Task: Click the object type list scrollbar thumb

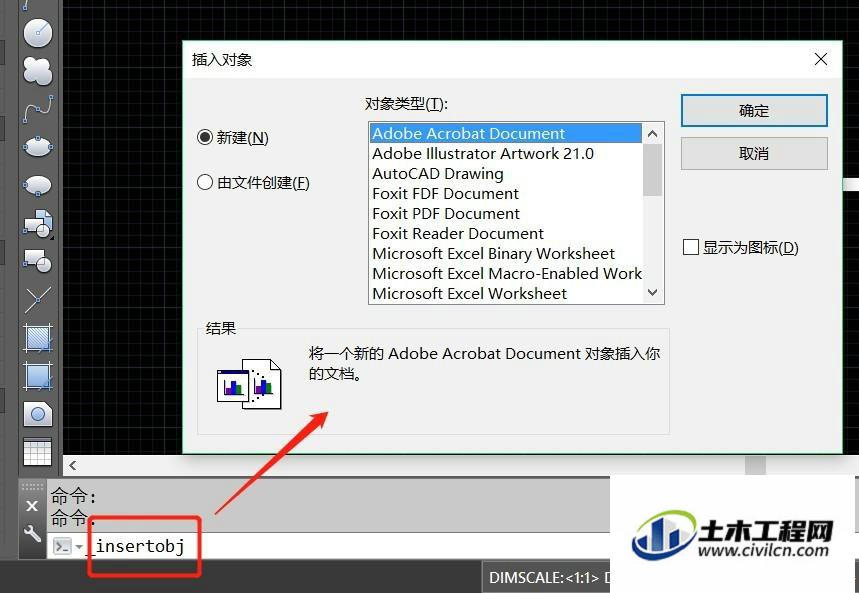Action: [652, 170]
